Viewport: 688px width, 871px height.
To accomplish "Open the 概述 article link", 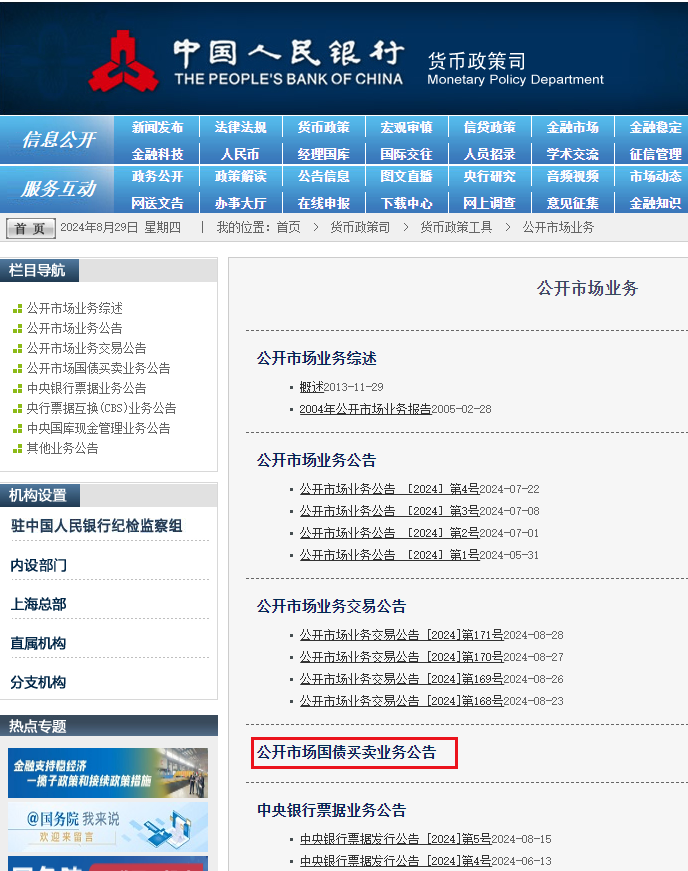I will point(312,387).
